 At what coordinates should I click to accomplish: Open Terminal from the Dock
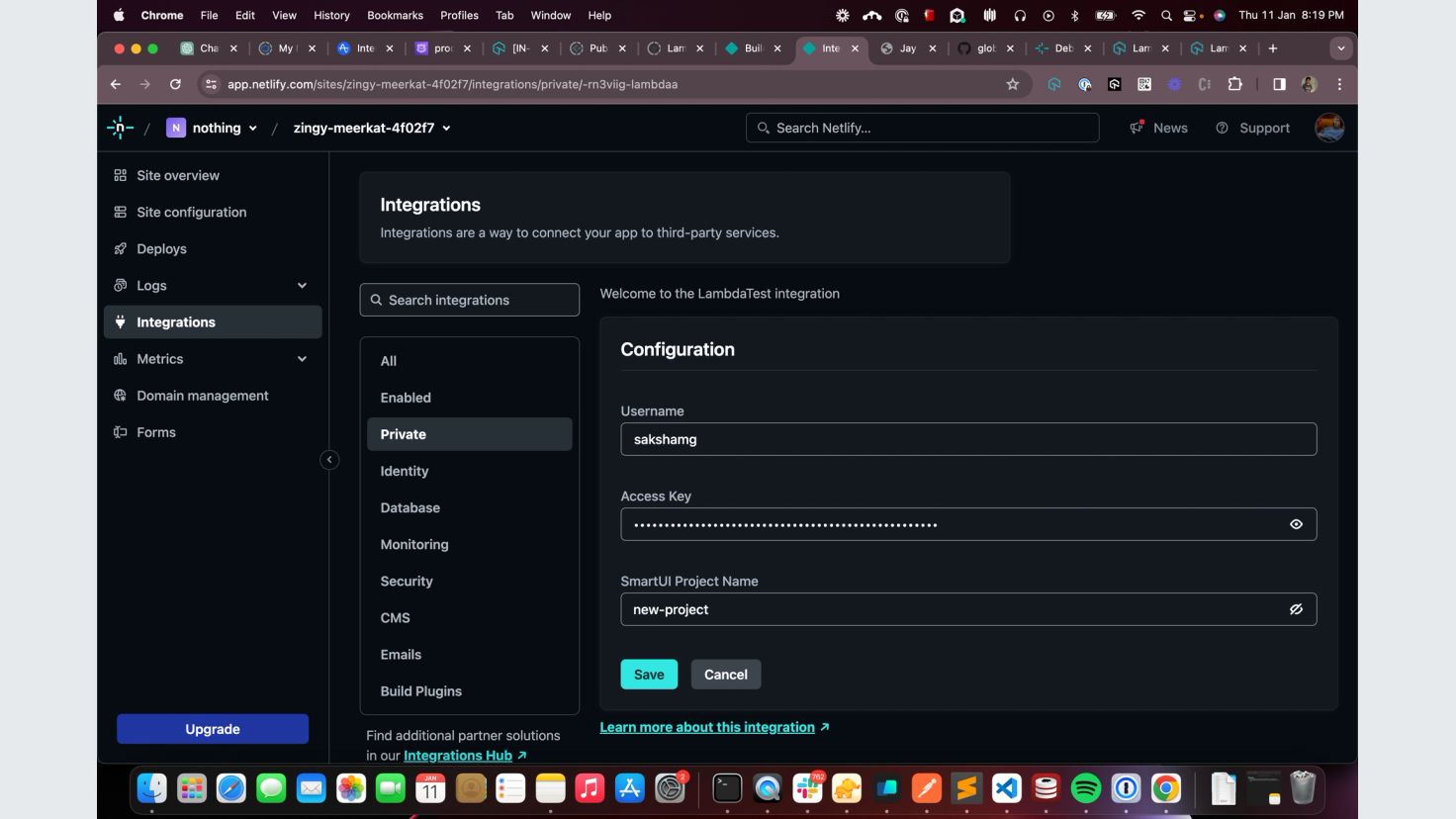tap(727, 788)
